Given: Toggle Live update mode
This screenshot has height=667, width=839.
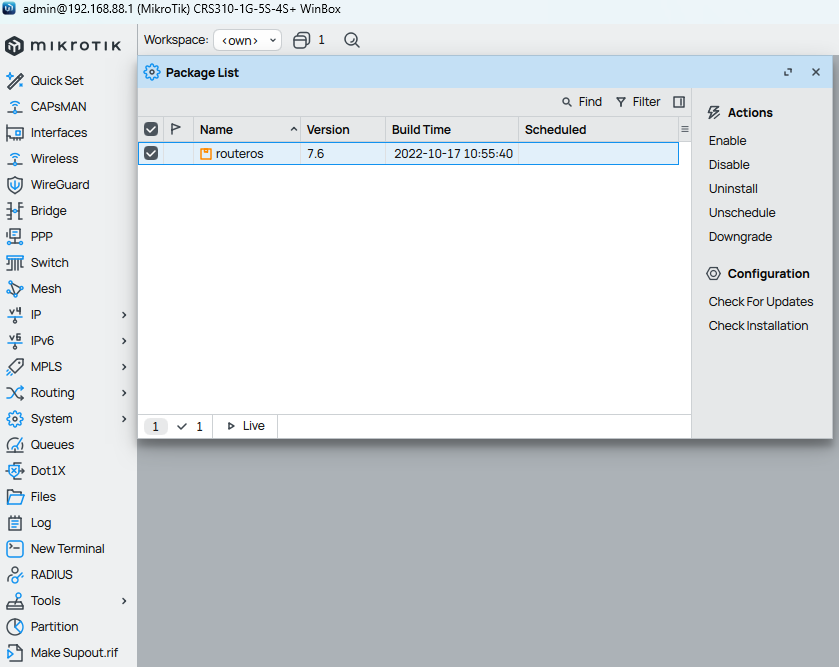Looking at the screenshot, I should tap(246, 426).
